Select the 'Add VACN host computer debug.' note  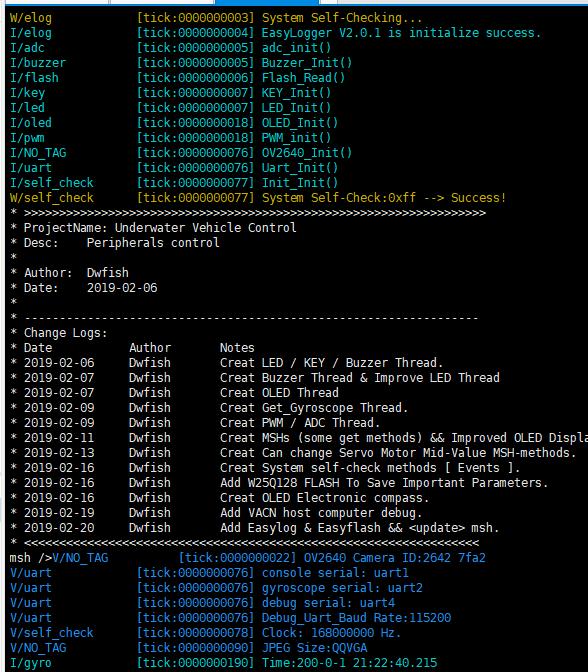pyautogui.click(x=321, y=513)
